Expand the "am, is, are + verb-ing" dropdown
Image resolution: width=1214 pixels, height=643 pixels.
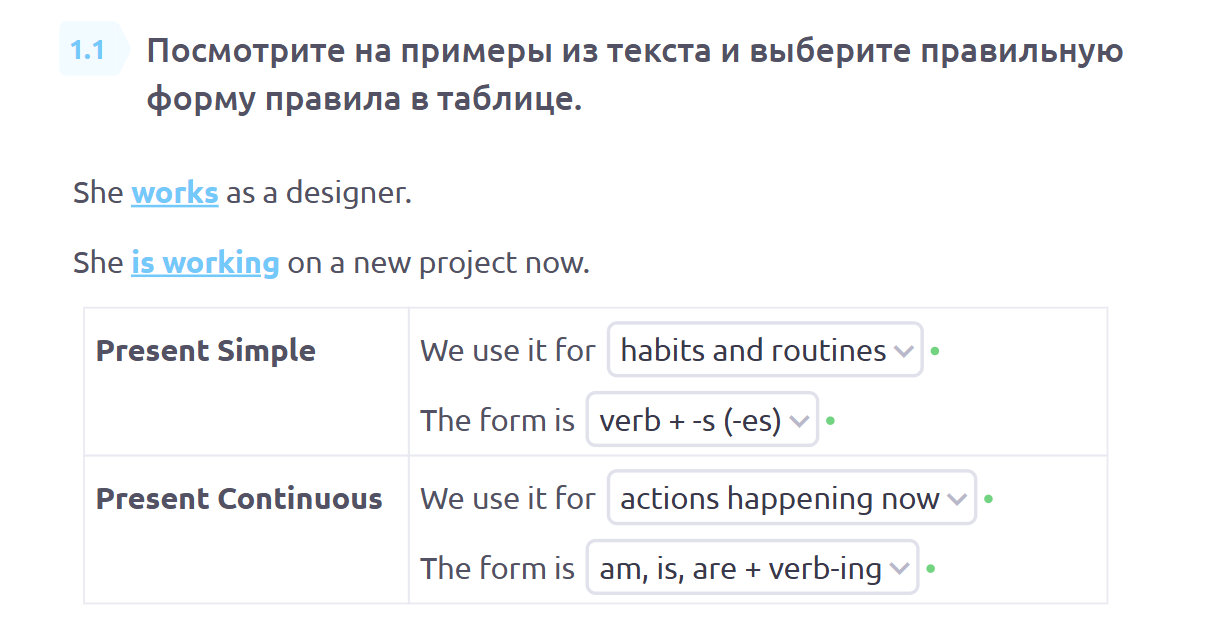point(740,568)
